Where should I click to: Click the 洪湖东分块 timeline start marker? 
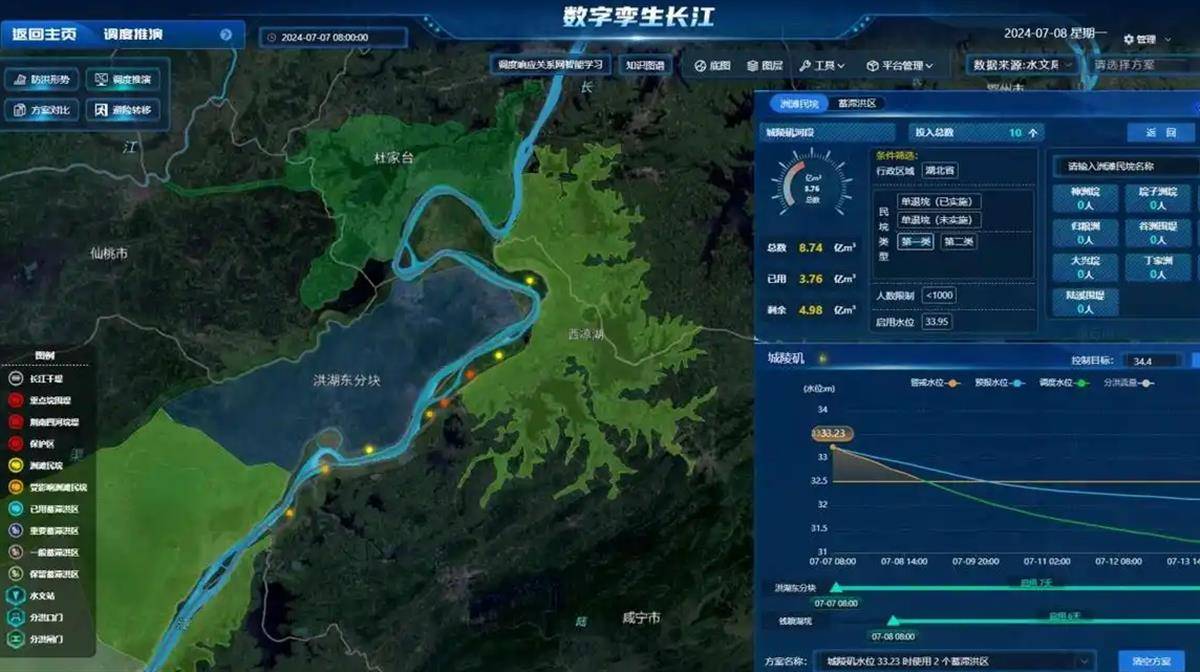[836, 588]
